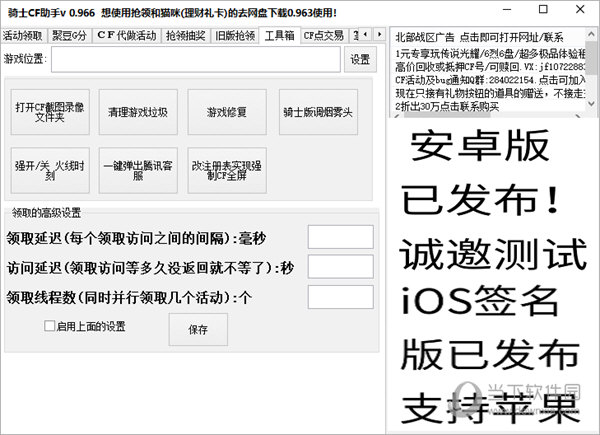Click ad list scrollbar up arrow
Viewport: 600px width, 435px height.
[591, 34]
